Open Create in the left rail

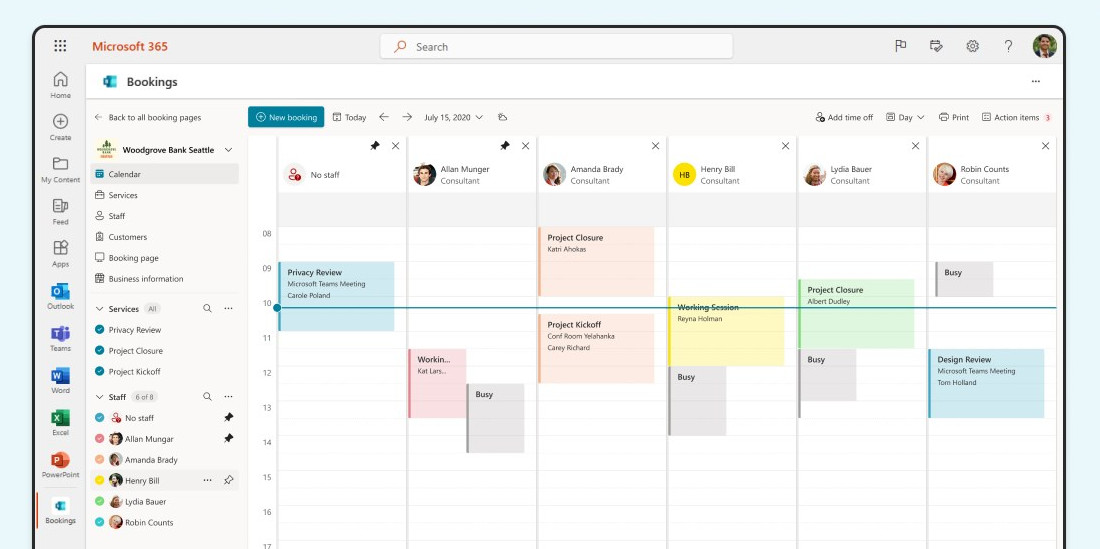click(60, 127)
